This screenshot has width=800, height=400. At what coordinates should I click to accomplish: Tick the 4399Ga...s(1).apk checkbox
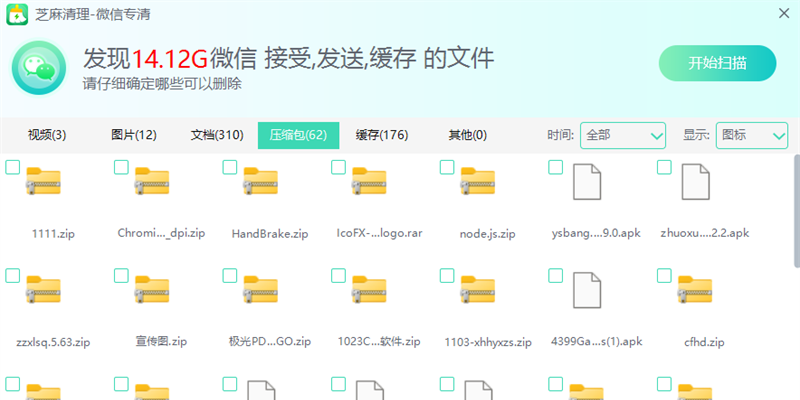click(x=556, y=276)
